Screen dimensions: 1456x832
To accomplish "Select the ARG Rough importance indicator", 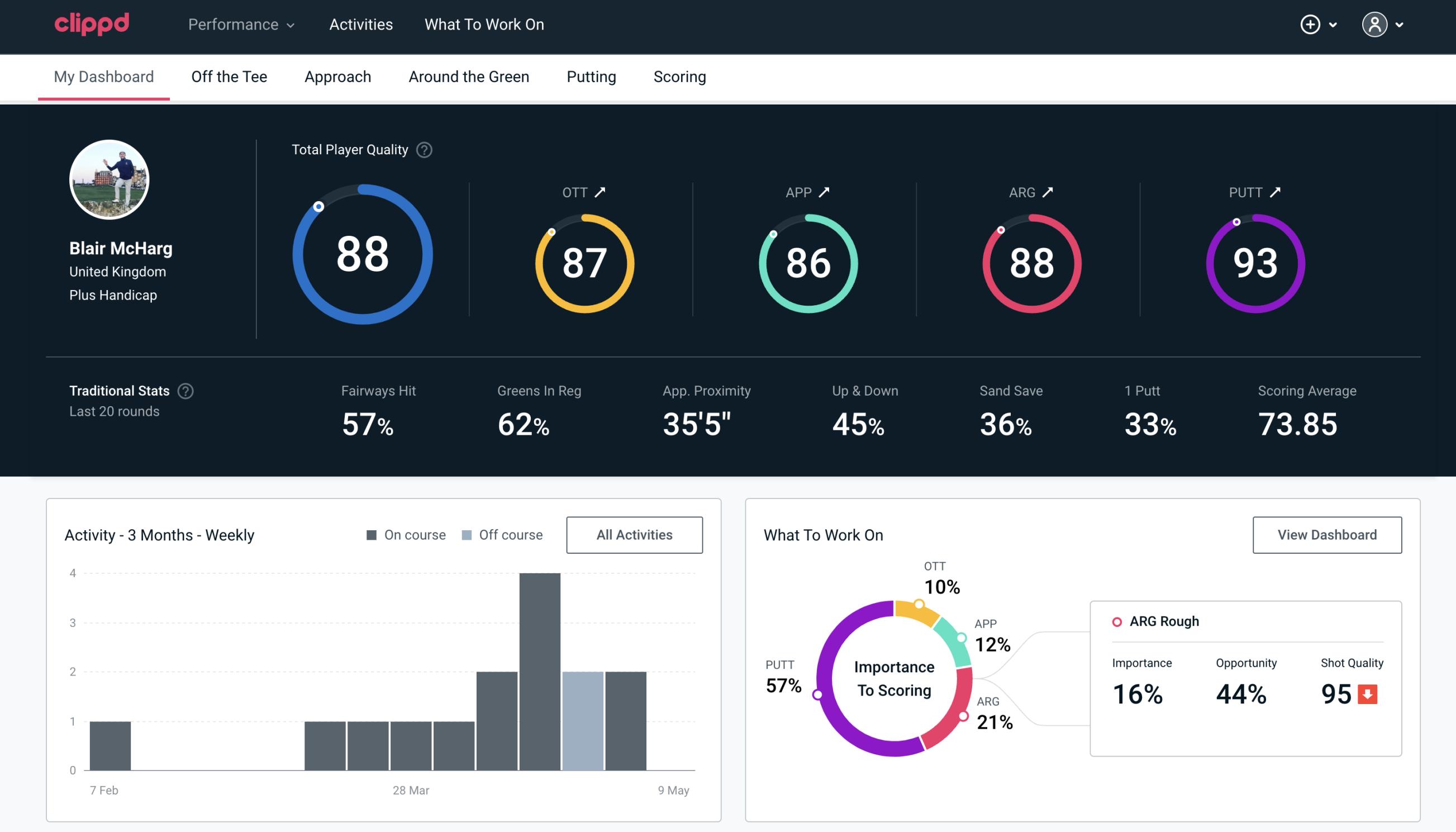I will click(x=1139, y=692).
